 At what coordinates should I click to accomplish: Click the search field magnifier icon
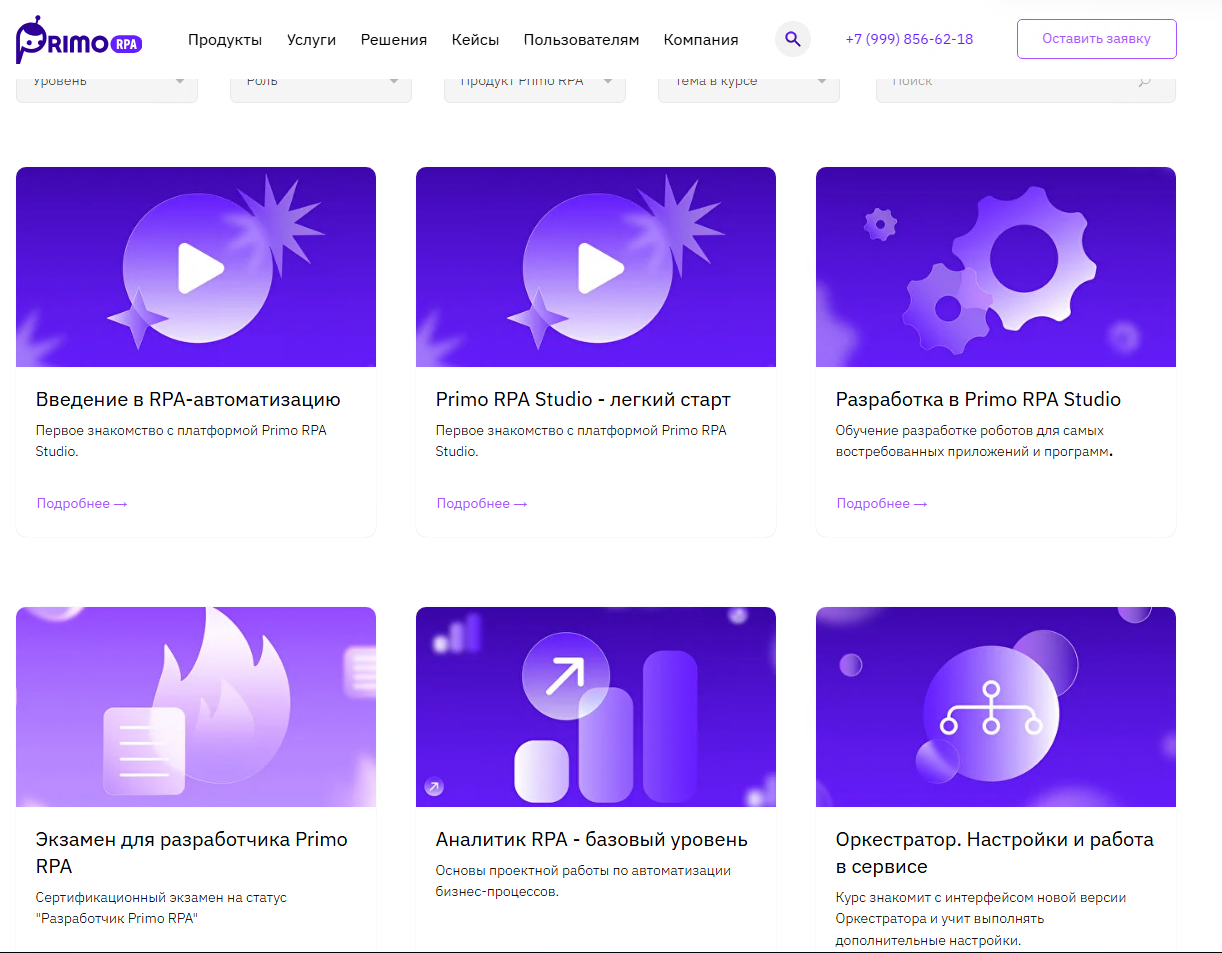(1145, 82)
